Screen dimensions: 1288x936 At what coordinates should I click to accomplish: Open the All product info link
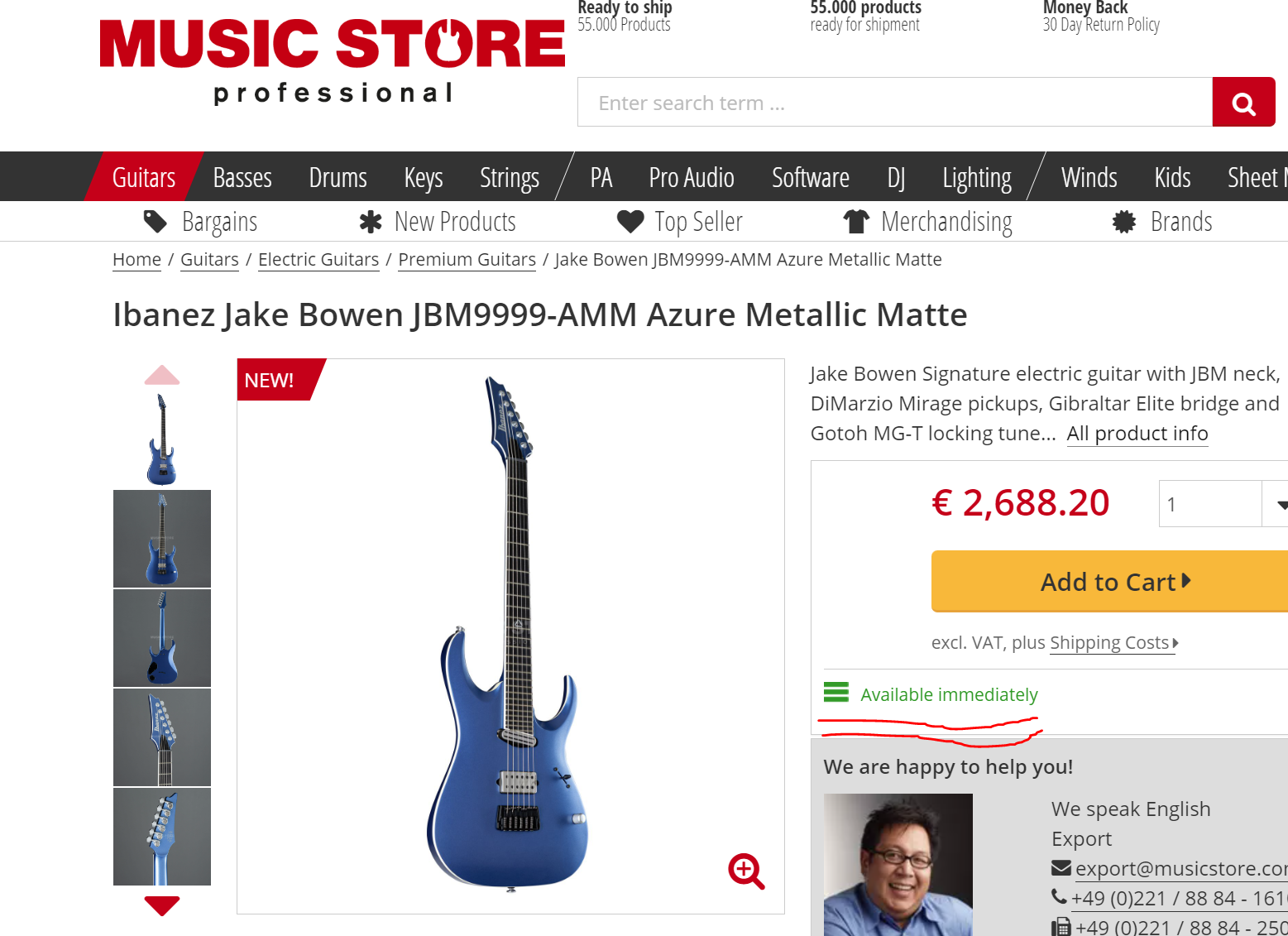(x=1137, y=434)
